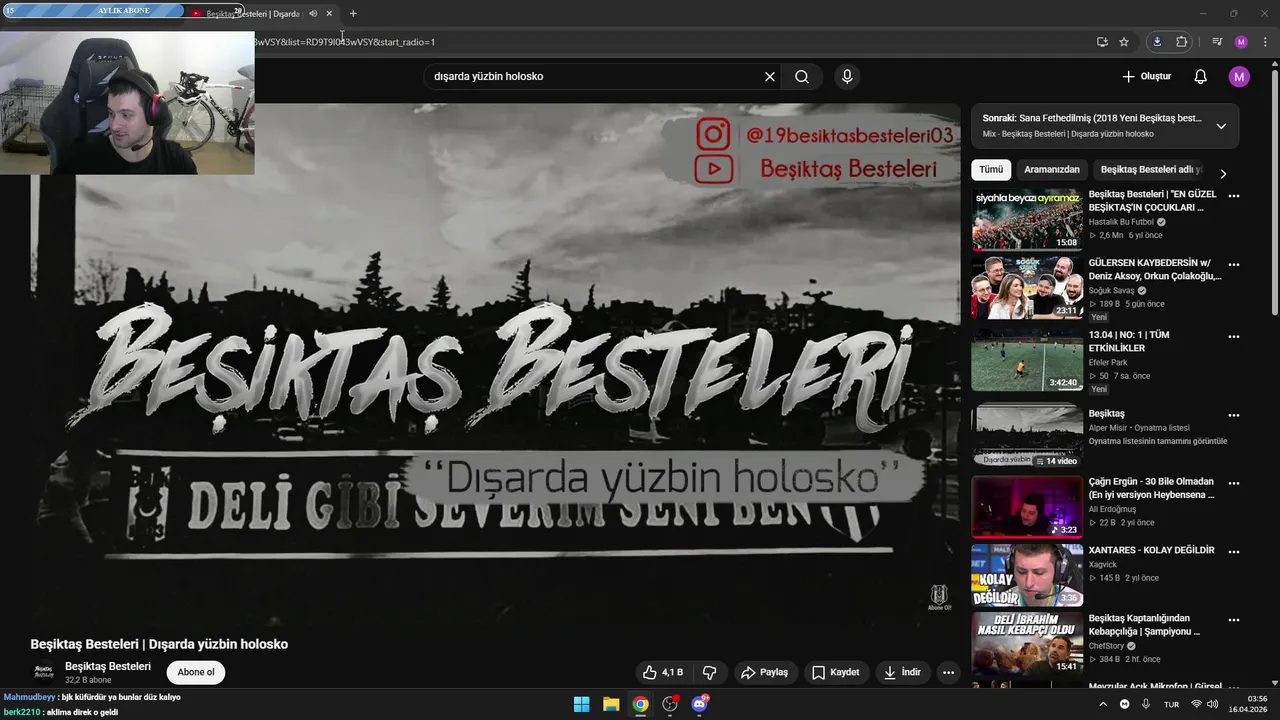The height and width of the screenshot is (720, 1280).
Task: Open the 14 video playlist thumbnail
Action: point(1027,436)
